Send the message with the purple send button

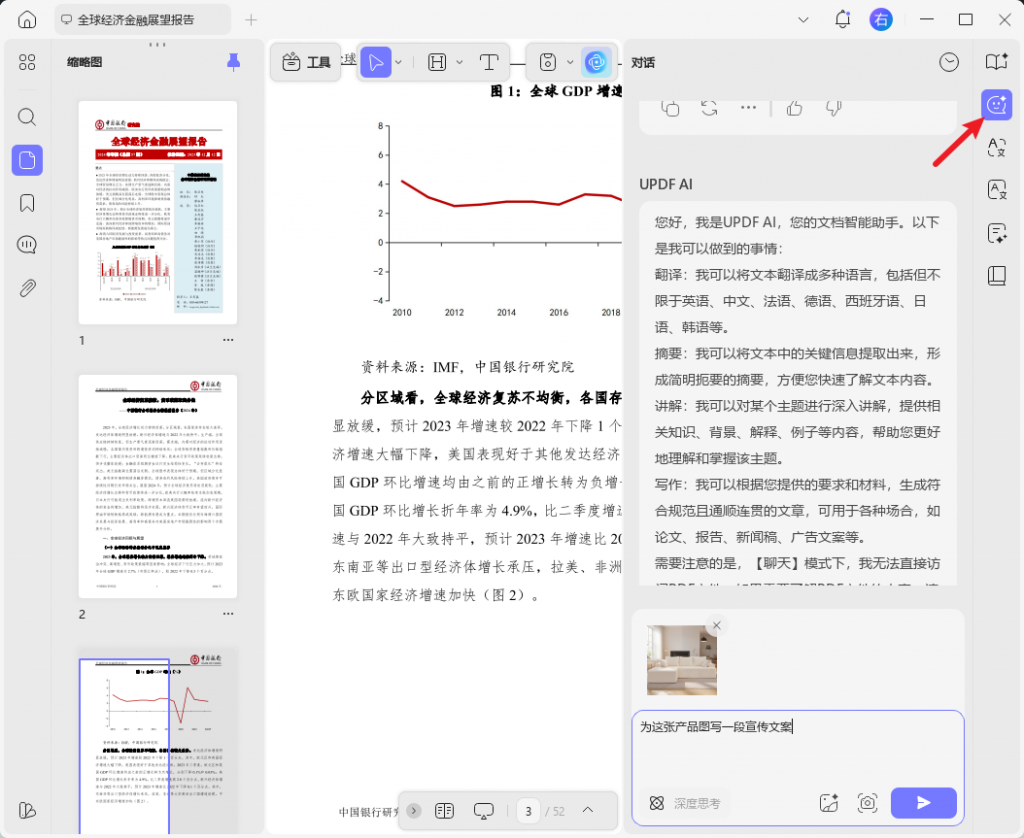(923, 802)
